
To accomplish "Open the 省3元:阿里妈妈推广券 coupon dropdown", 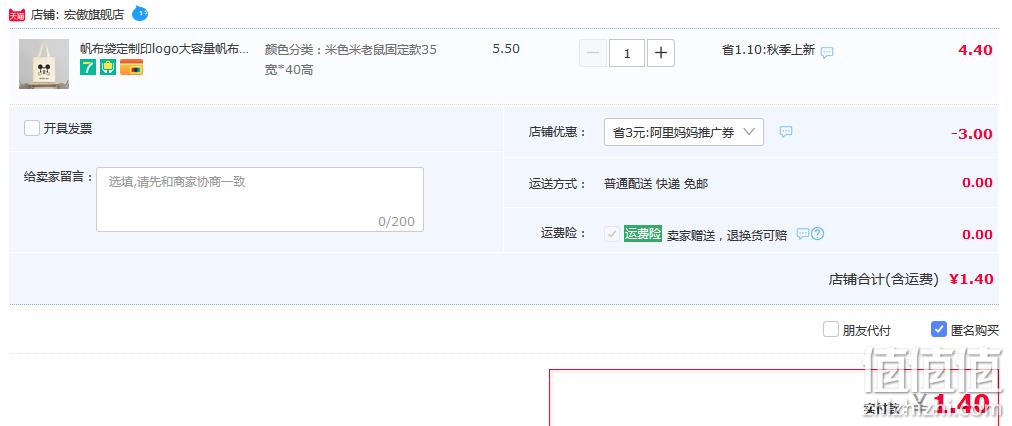I will click(683, 132).
